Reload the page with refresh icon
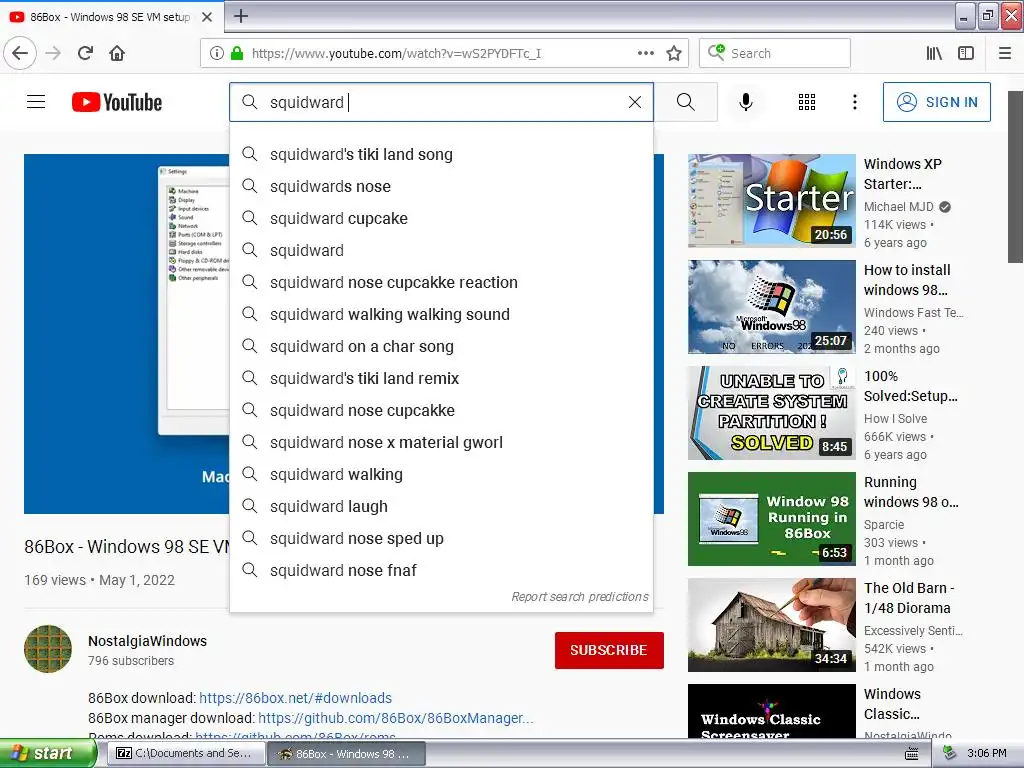The width and height of the screenshot is (1024, 768). (x=86, y=53)
